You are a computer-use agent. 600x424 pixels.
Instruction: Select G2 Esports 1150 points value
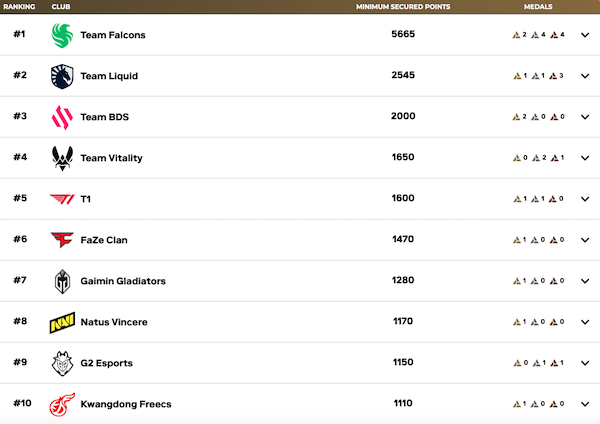(403, 363)
